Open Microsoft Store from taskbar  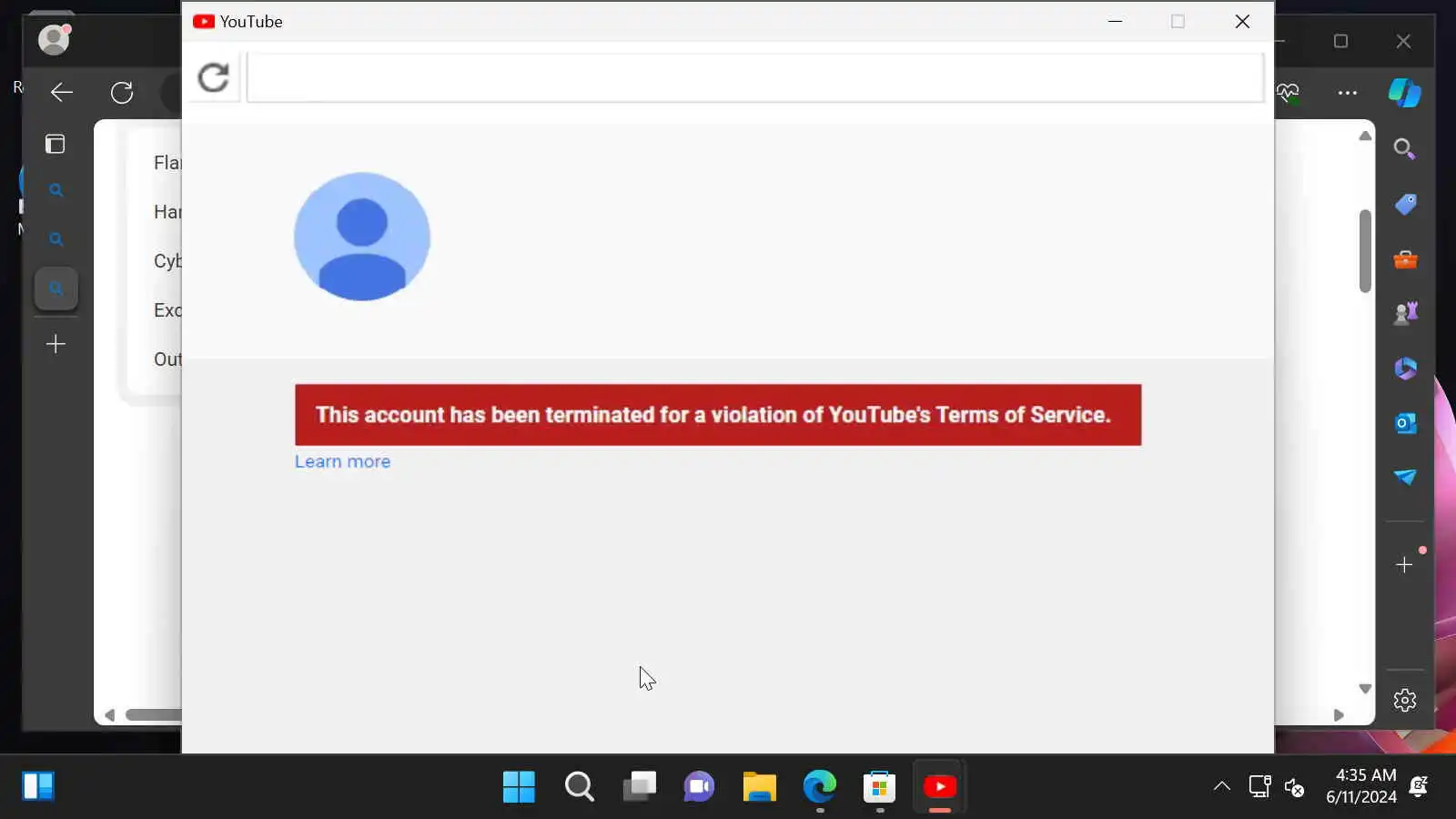click(x=879, y=786)
